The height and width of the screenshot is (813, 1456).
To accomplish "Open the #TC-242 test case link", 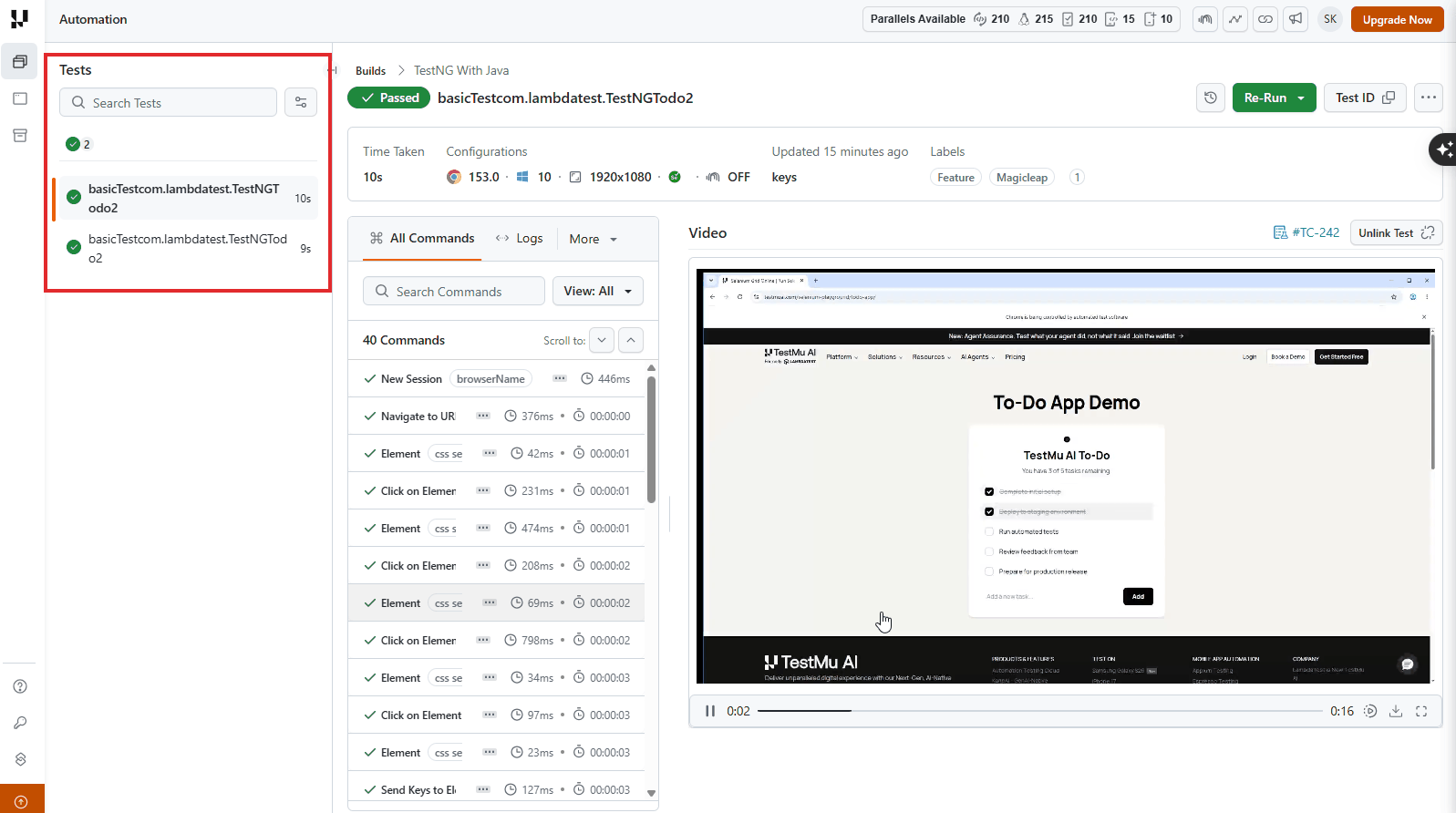I will 1306,232.
